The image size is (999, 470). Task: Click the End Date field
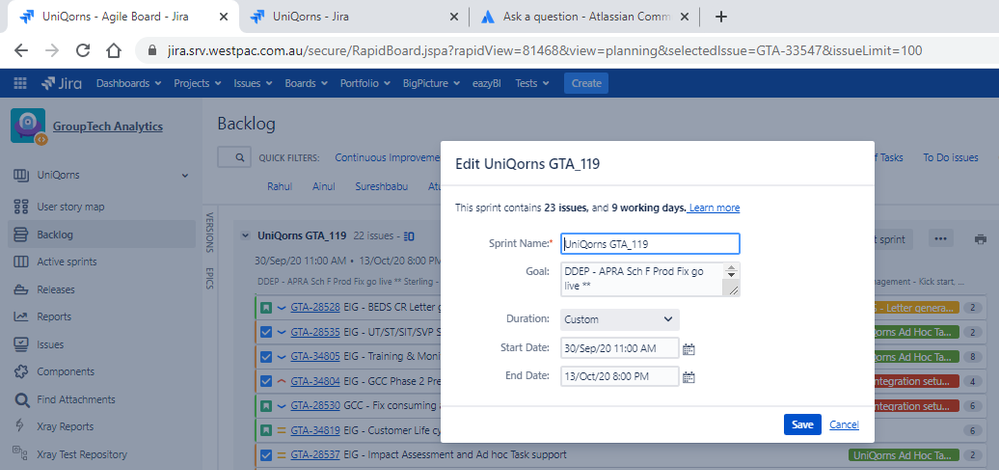click(x=619, y=376)
